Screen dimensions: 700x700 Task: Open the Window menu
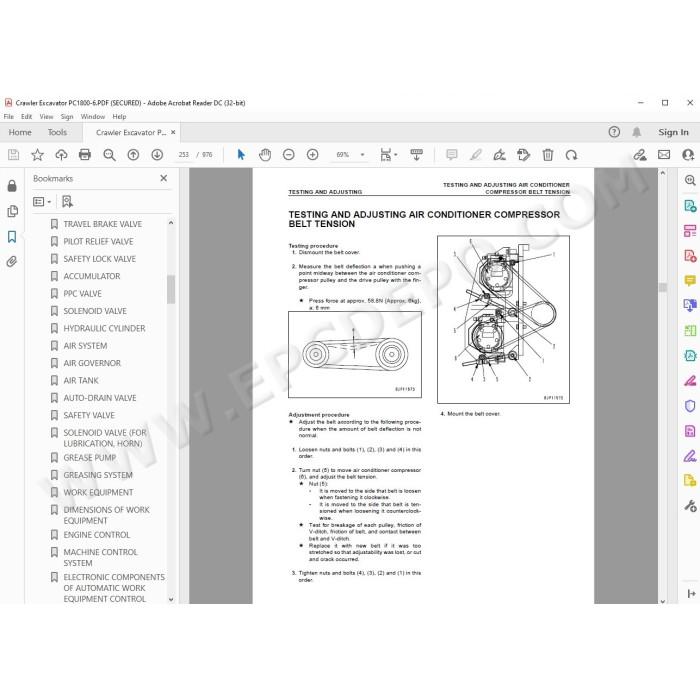(x=93, y=117)
